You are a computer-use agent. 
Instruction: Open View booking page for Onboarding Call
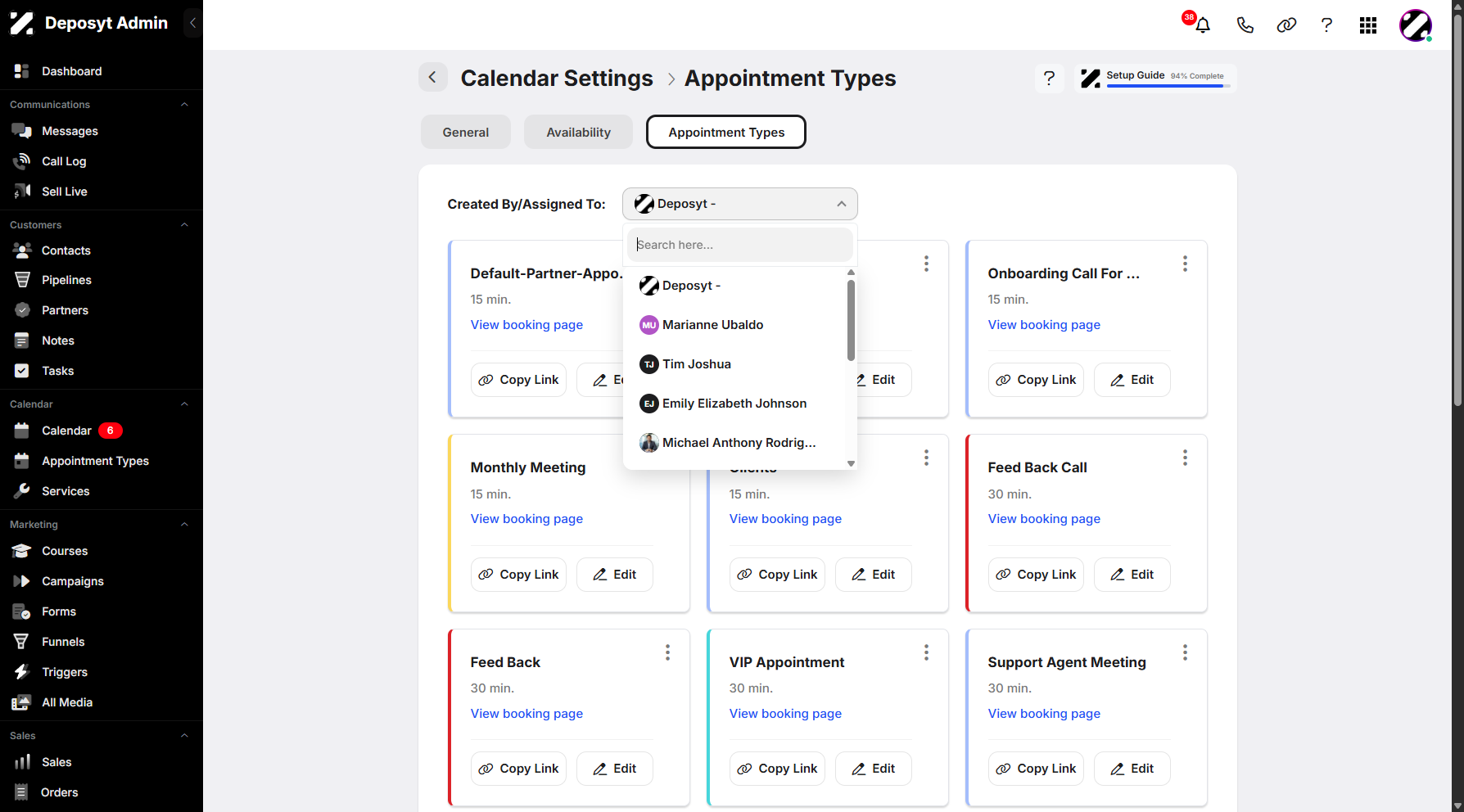pyautogui.click(x=1044, y=325)
